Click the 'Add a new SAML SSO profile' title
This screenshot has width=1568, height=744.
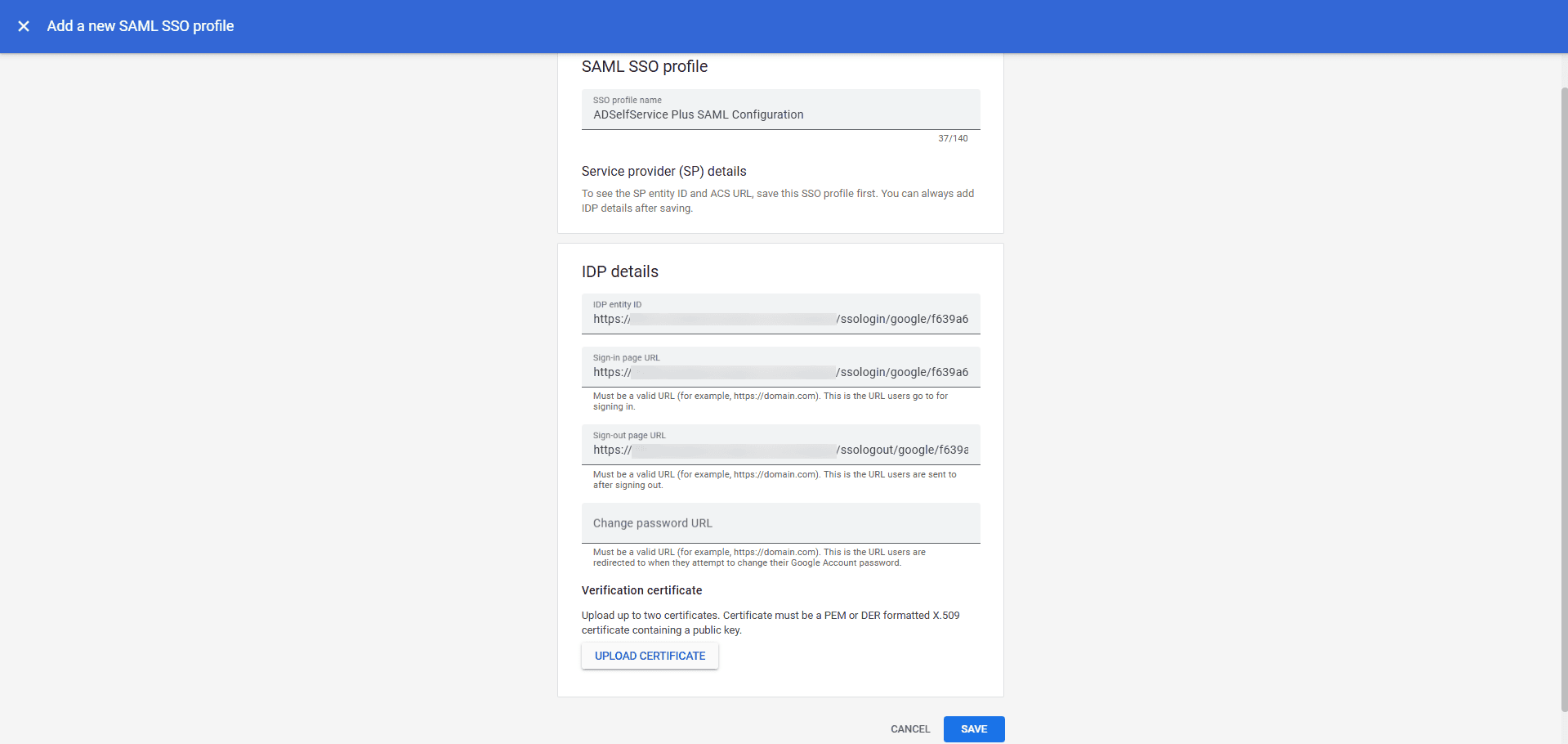pyautogui.click(x=140, y=26)
